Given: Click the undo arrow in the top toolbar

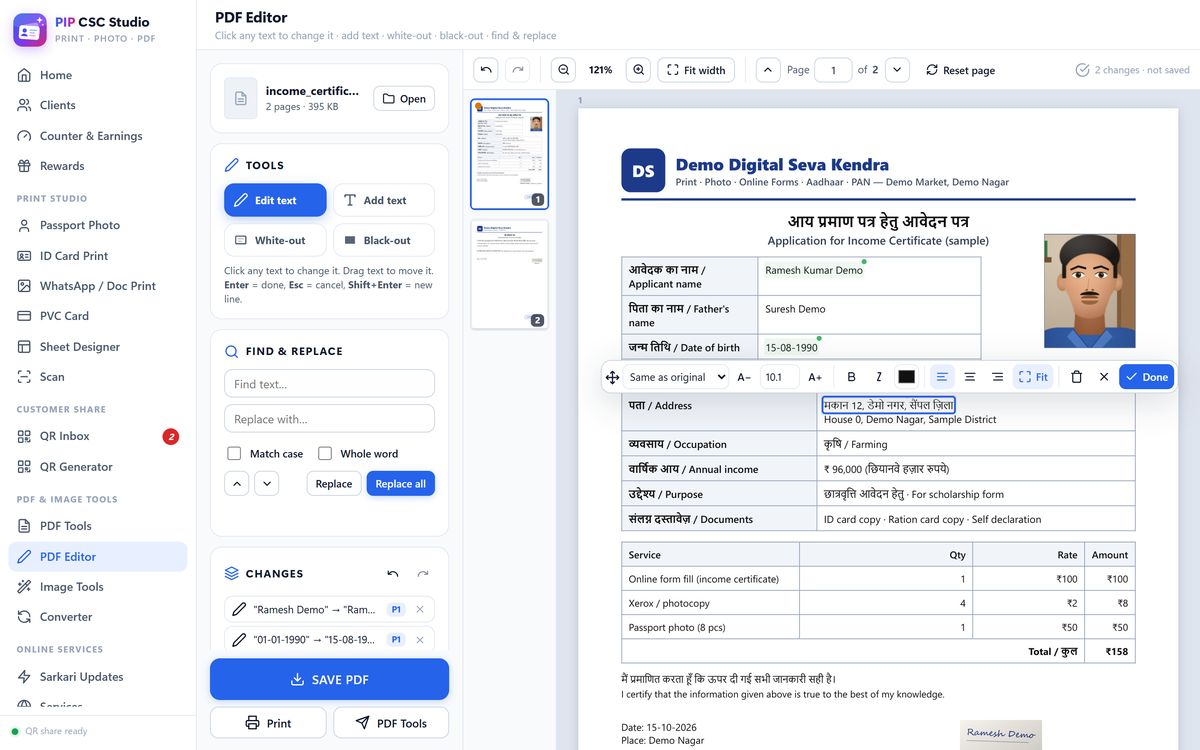Looking at the screenshot, I should click(486, 70).
